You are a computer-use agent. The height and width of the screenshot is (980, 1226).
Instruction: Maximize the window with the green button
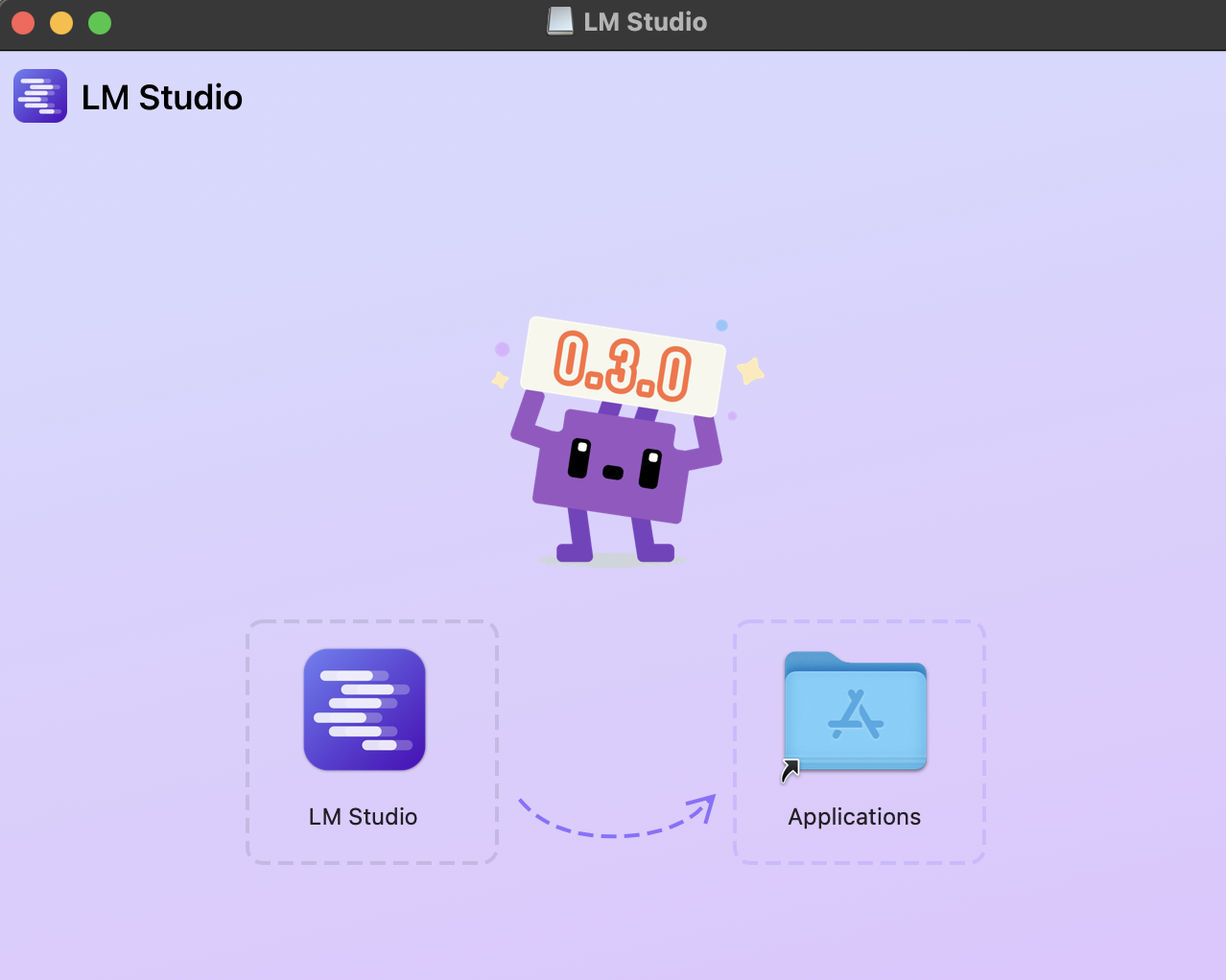(x=100, y=22)
